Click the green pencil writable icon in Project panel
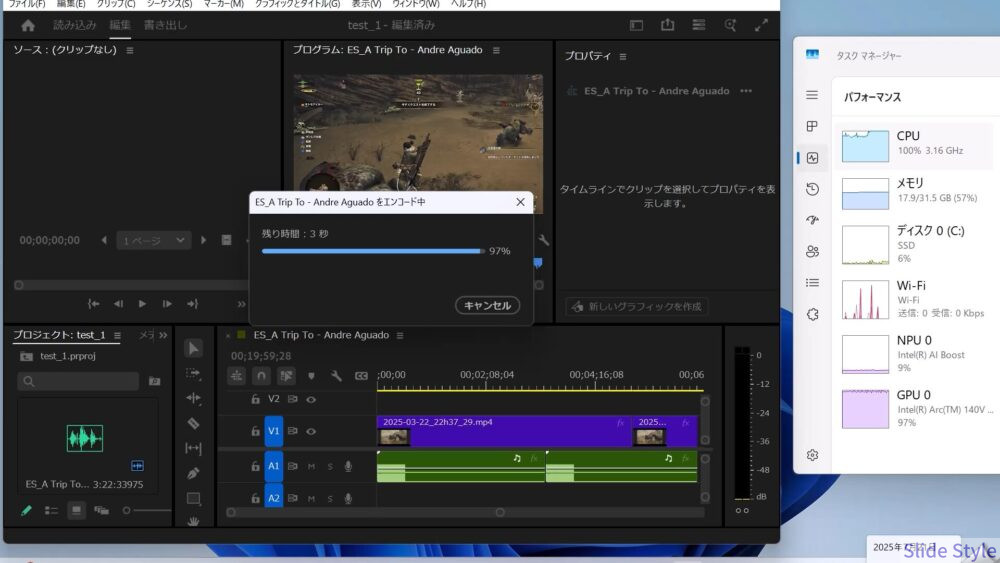The width and height of the screenshot is (1000, 563). pos(26,511)
